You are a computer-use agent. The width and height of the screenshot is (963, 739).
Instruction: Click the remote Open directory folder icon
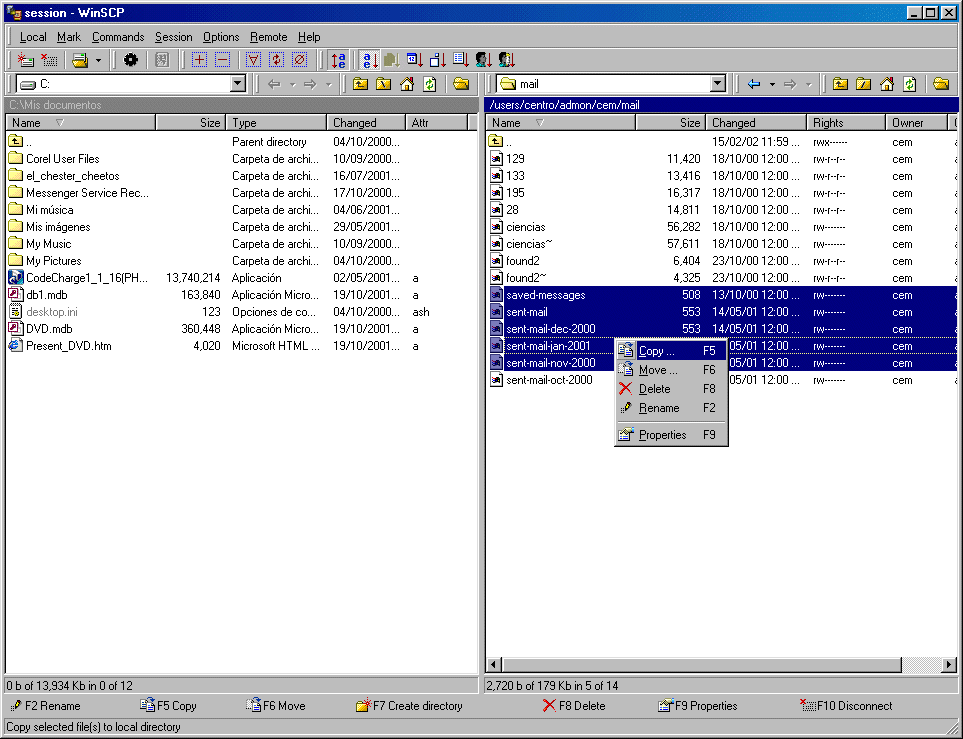tap(941, 84)
